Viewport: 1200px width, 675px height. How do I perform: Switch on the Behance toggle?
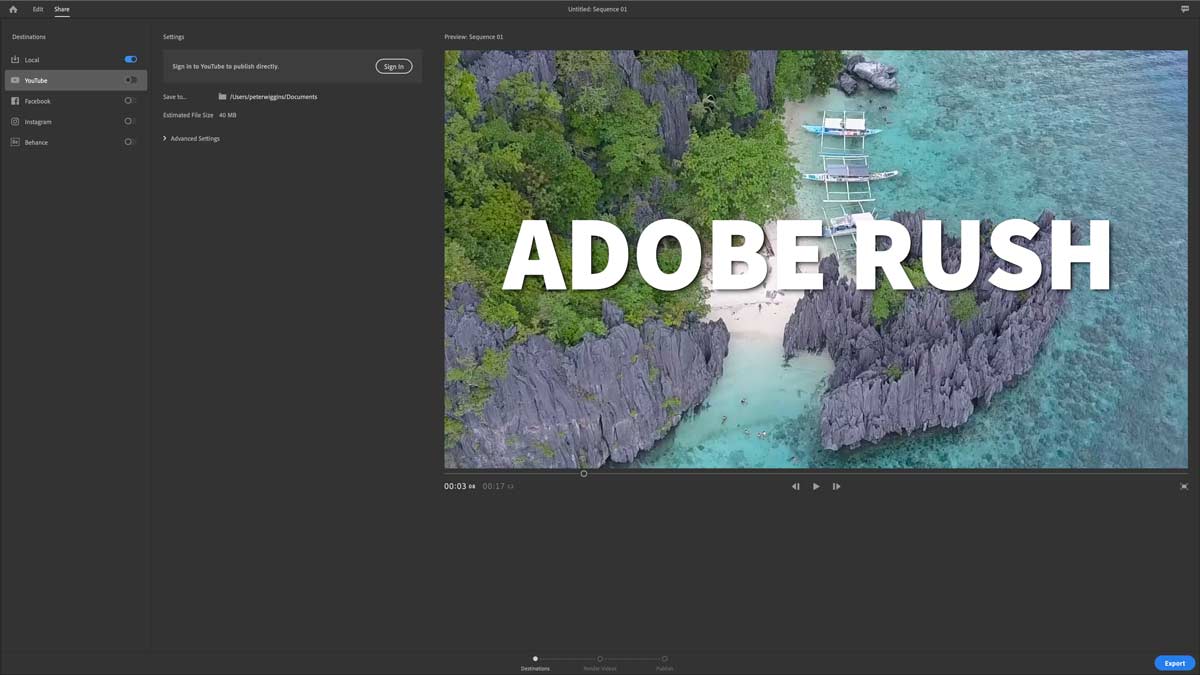click(131, 142)
